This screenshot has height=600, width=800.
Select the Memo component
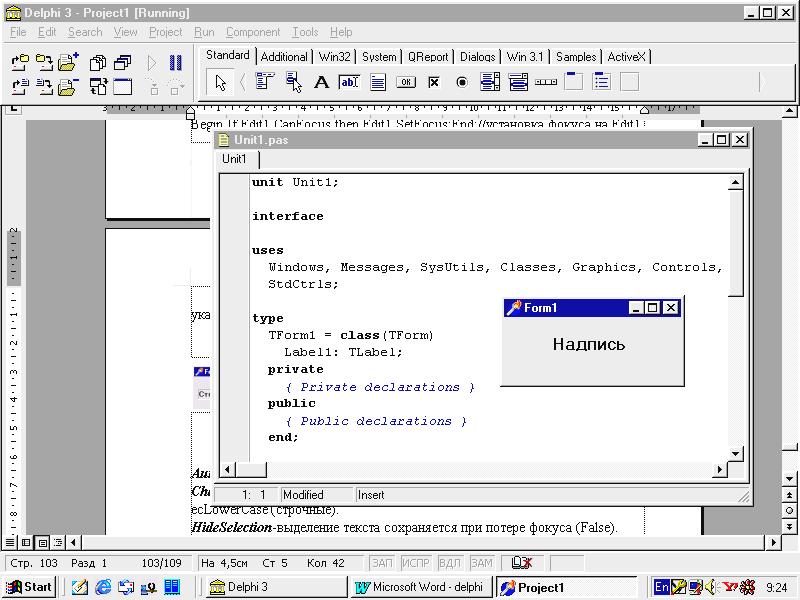click(x=378, y=82)
